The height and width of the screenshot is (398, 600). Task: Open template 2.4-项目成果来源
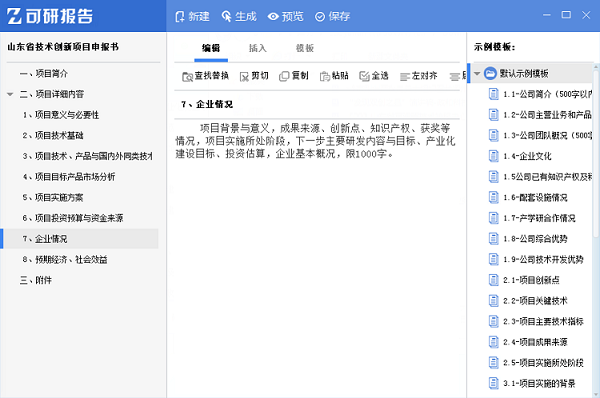pyautogui.click(x=535, y=342)
